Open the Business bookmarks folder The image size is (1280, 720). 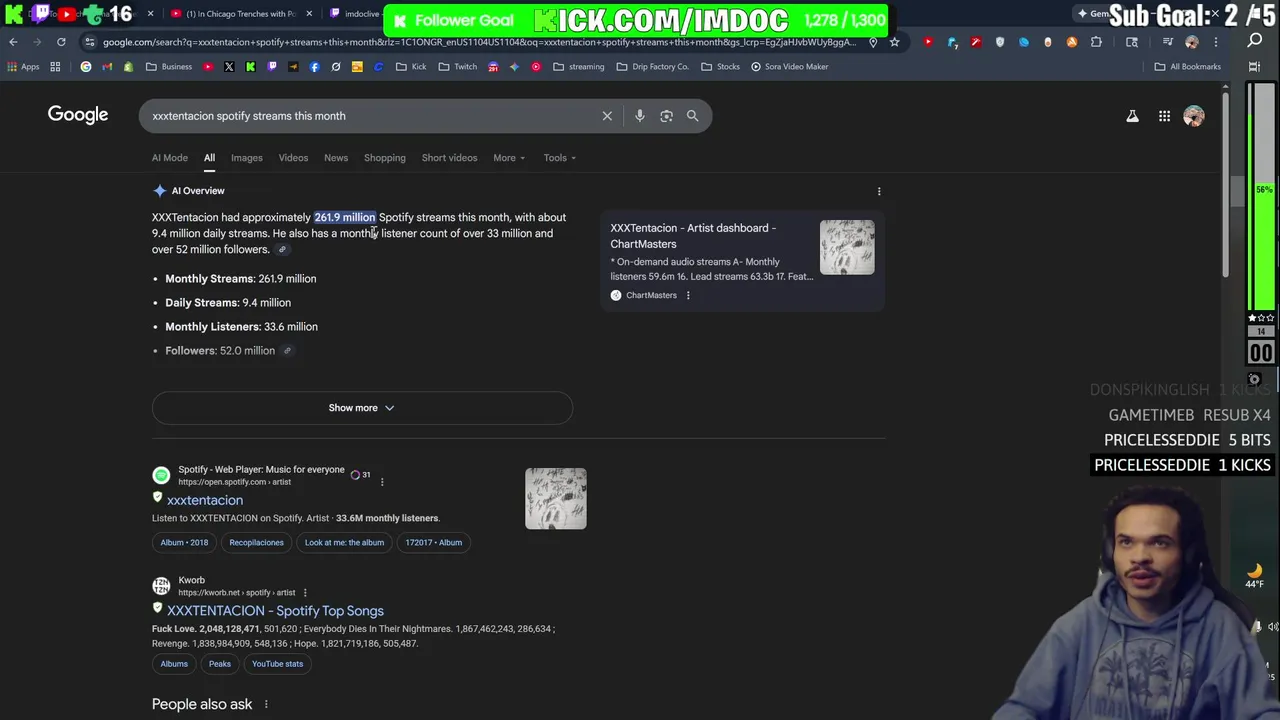pyautogui.click(x=169, y=67)
